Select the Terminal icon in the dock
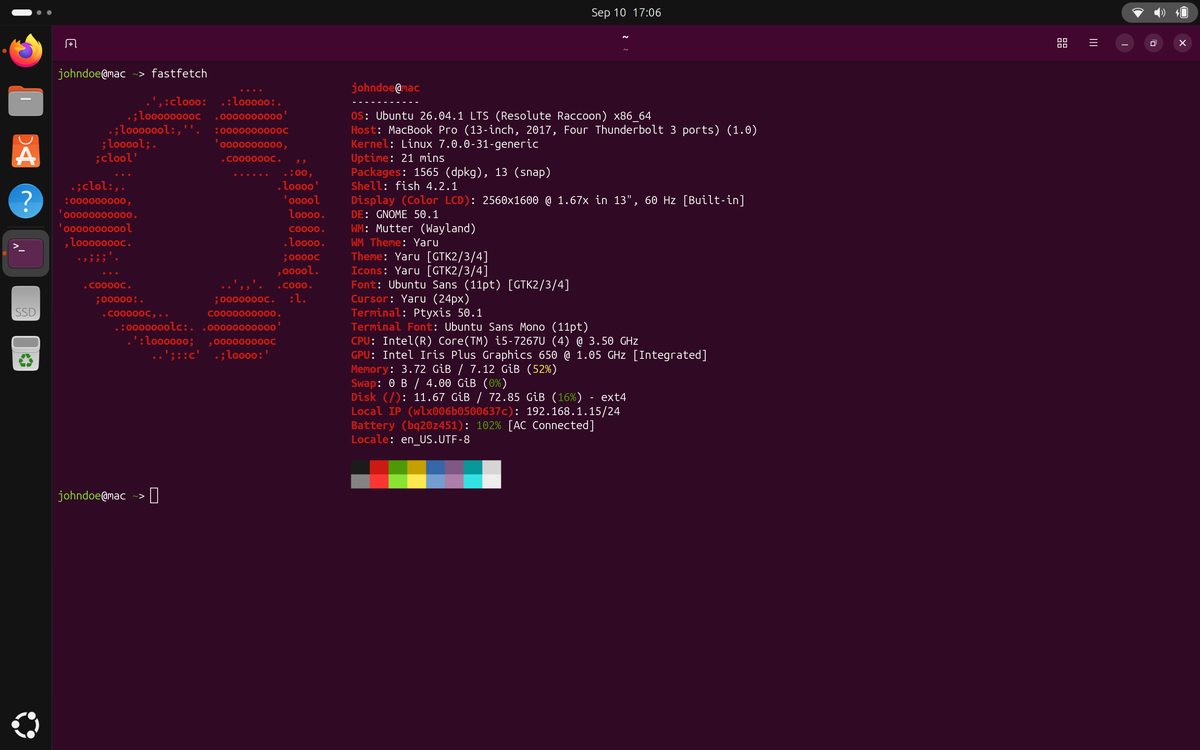This screenshot has height=750, width=1200. tap(26, 252)
